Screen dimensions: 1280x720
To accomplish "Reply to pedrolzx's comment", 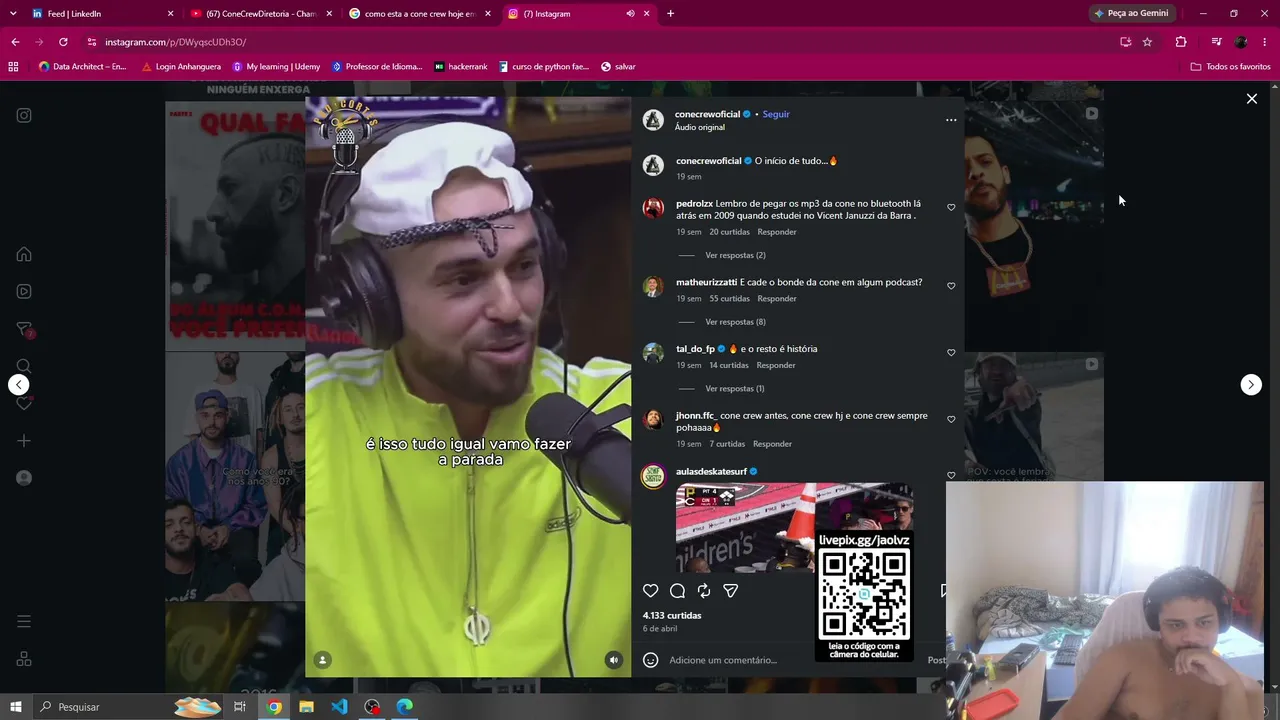I will (x=777, y=232).
